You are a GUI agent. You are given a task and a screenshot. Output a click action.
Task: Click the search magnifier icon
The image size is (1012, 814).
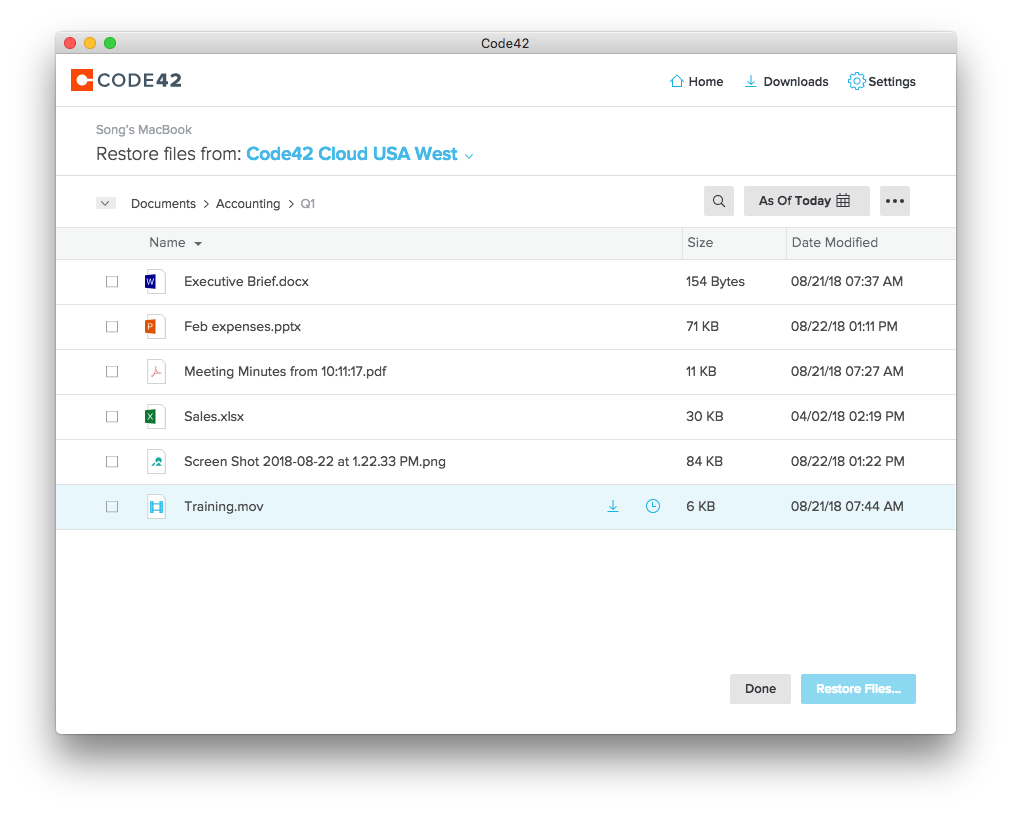point(719,201)
